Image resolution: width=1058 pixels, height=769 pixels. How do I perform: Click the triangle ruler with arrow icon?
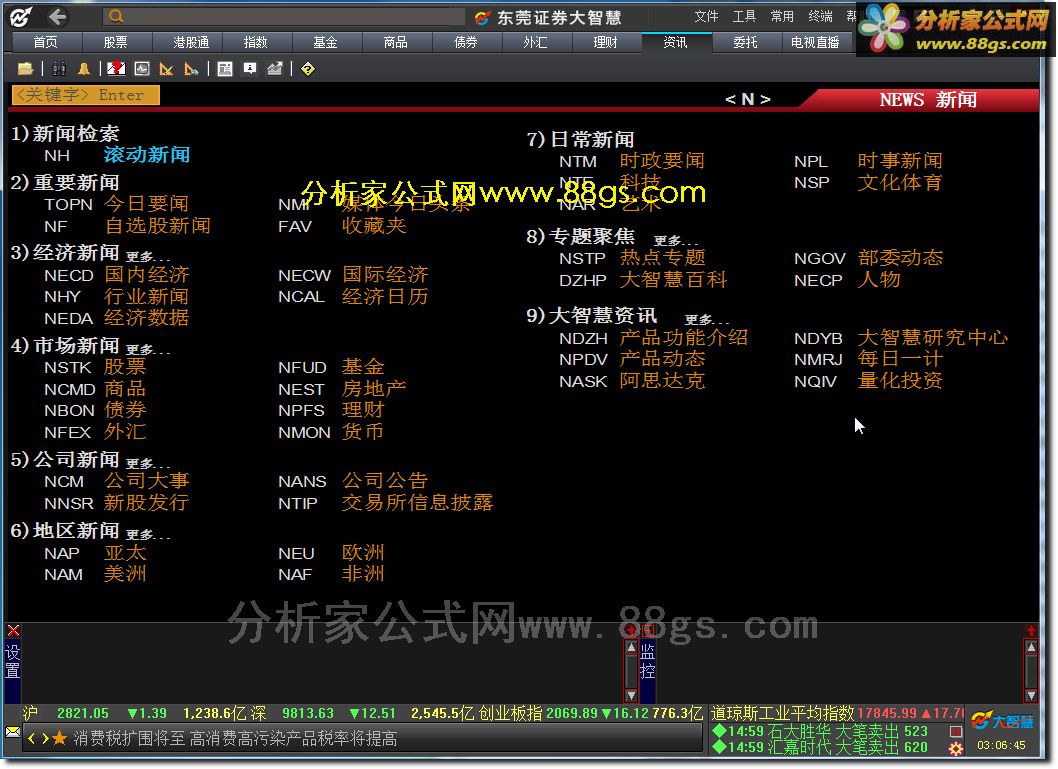coord(192,69)
